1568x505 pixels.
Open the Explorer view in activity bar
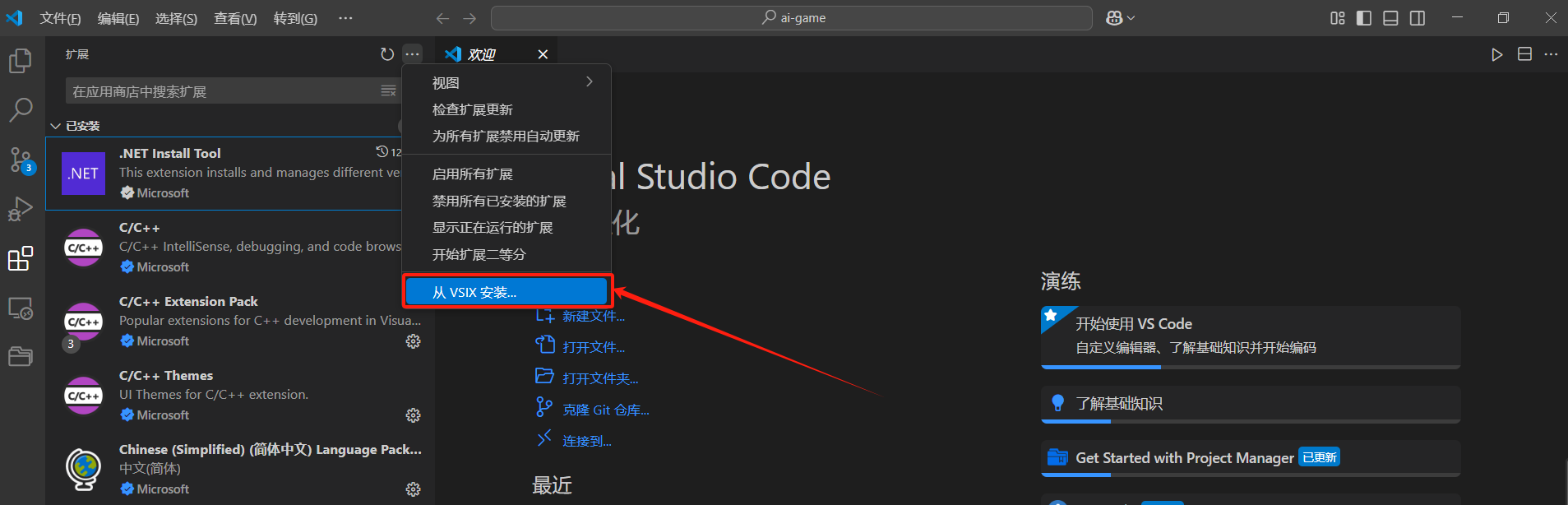21,60
